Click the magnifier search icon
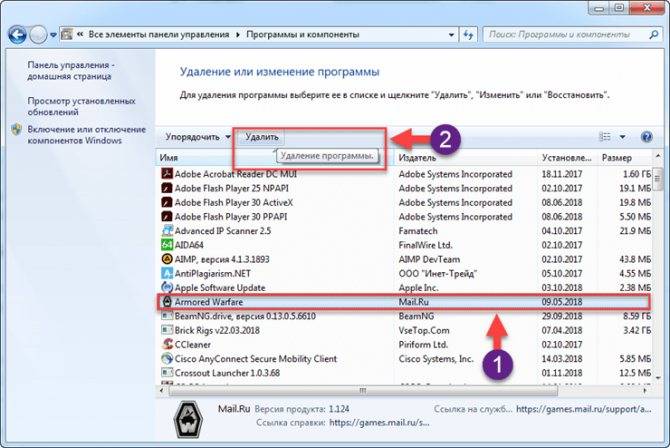 [653, 35]
